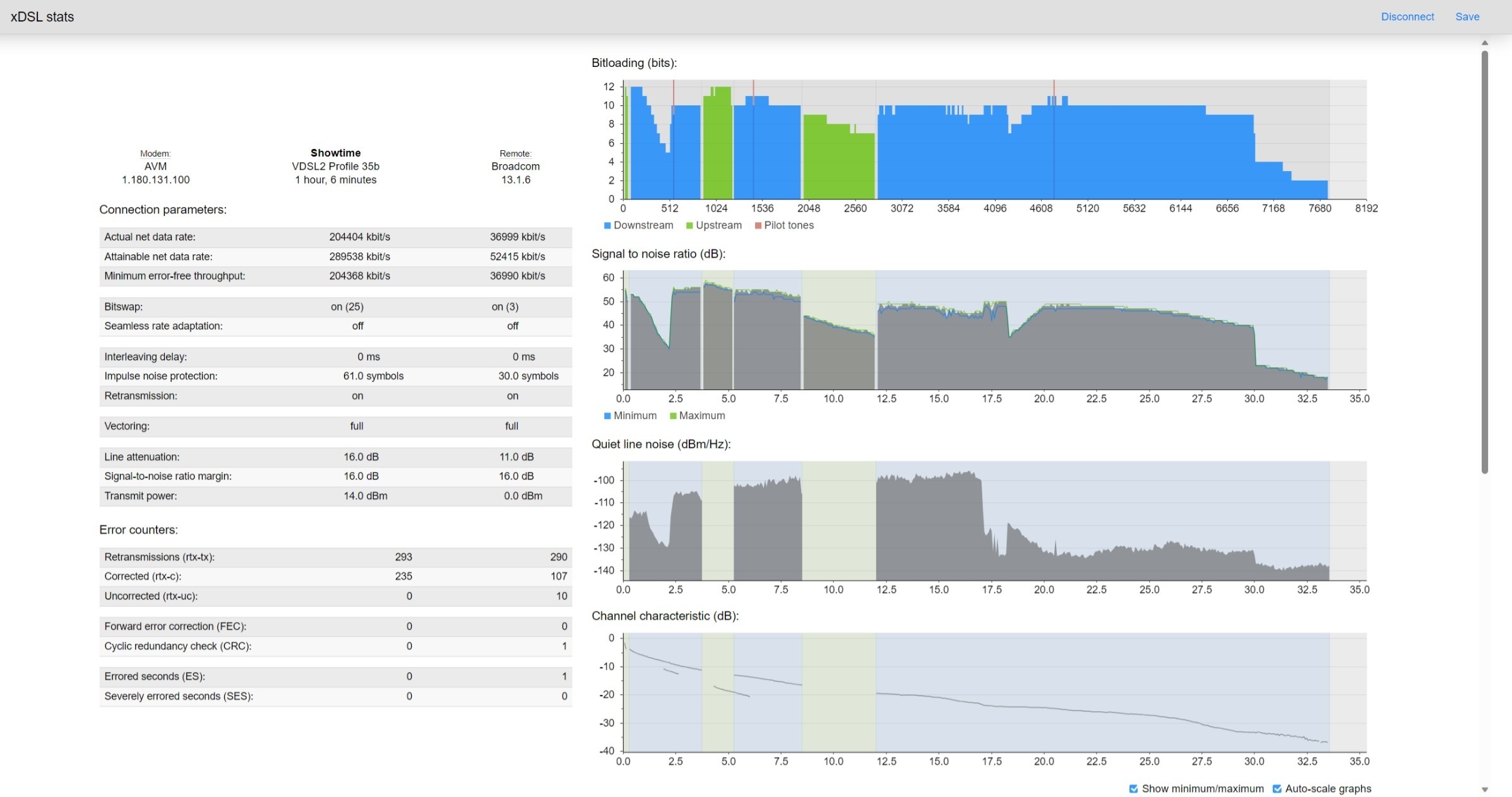Click the Cyclic redundancy check (CRC) label
Screen dimensions: 1512x797
coord(177,646)
